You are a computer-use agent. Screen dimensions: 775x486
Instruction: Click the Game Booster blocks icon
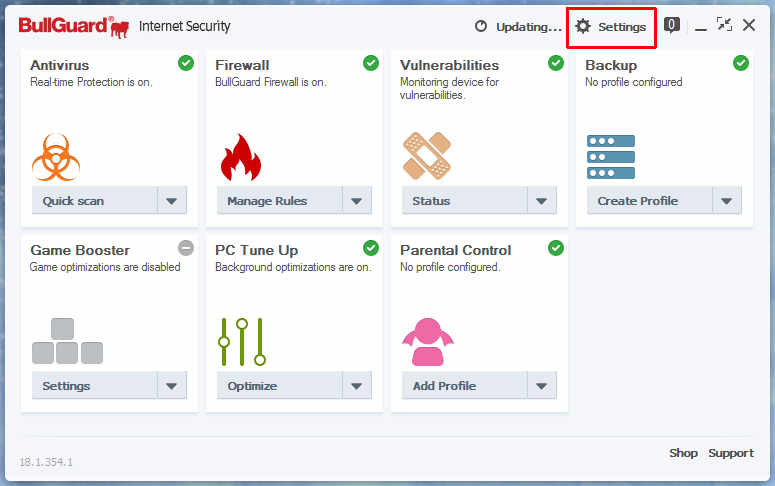pos(67,341)
